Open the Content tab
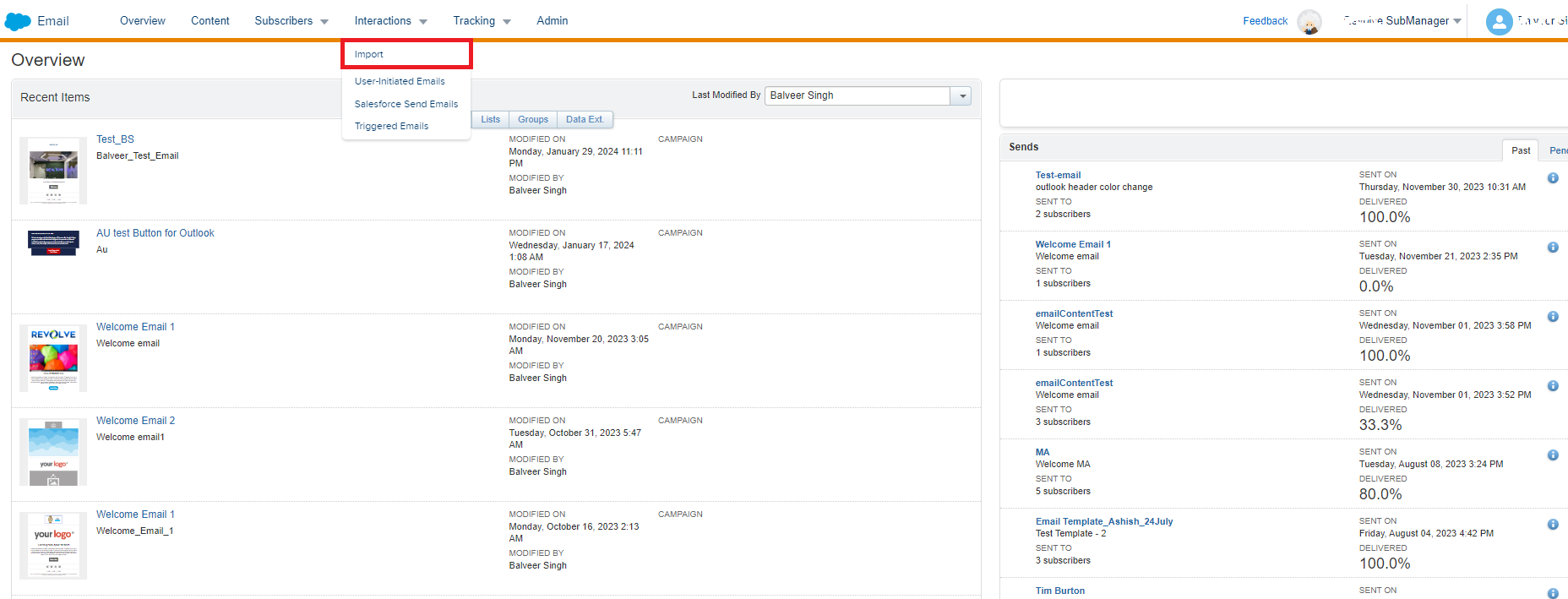1568x599 pixels. (210, 21)
